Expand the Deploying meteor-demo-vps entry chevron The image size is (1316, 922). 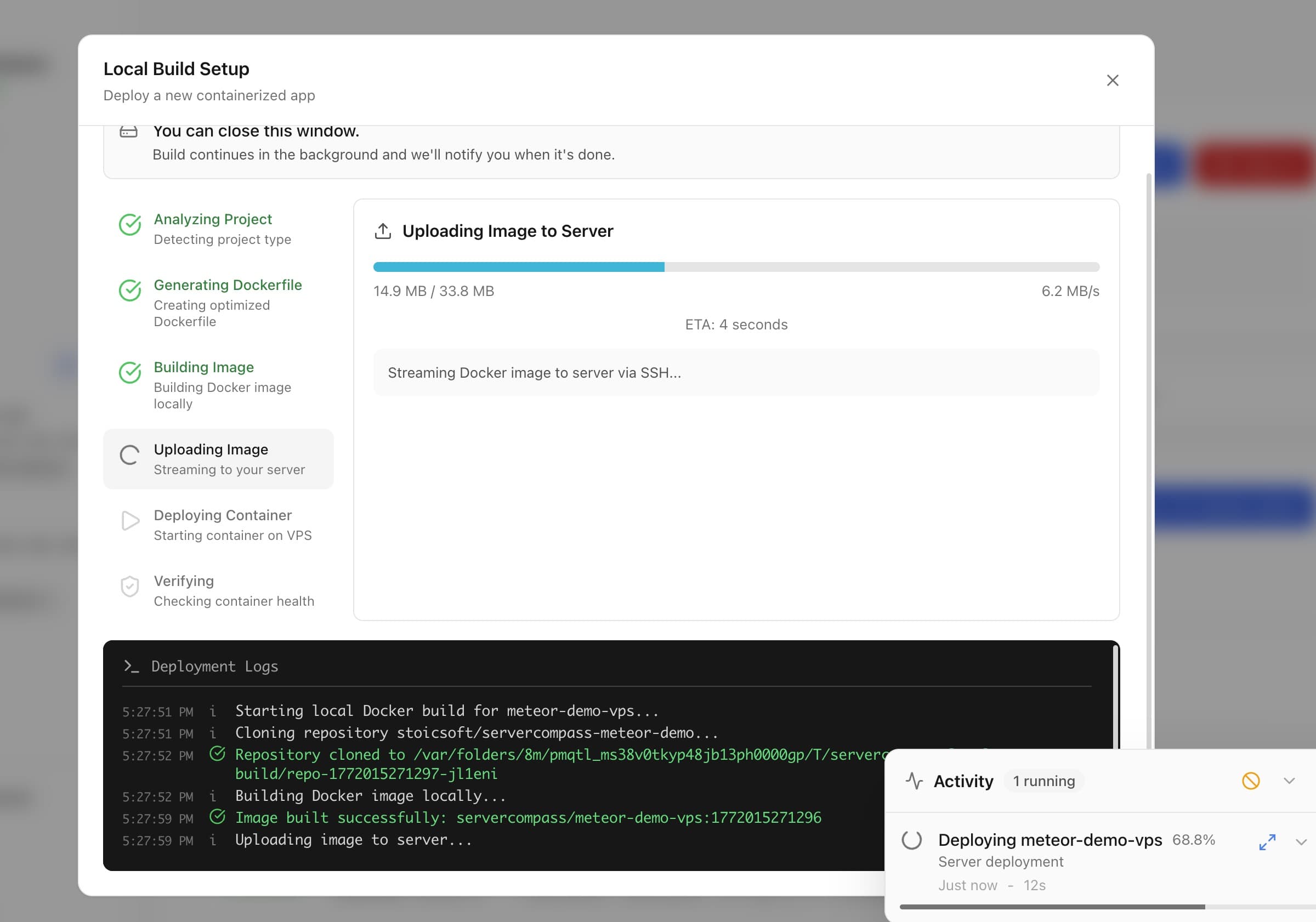[1301, 842]
